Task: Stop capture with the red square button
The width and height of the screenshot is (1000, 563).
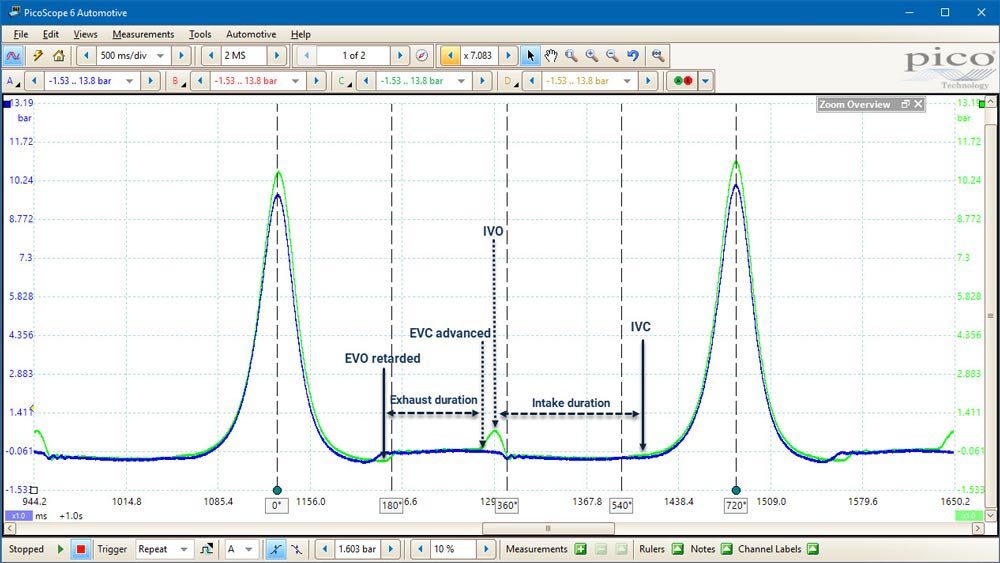Action: tap(80, 549)
